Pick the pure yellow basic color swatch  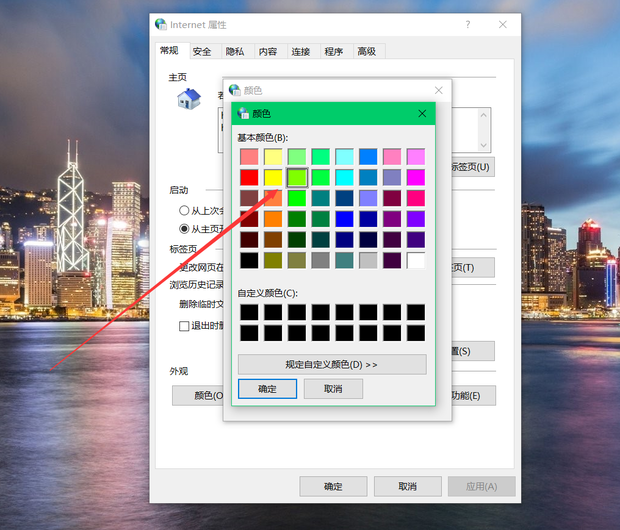pyautogui.click(x=273, y=178)
